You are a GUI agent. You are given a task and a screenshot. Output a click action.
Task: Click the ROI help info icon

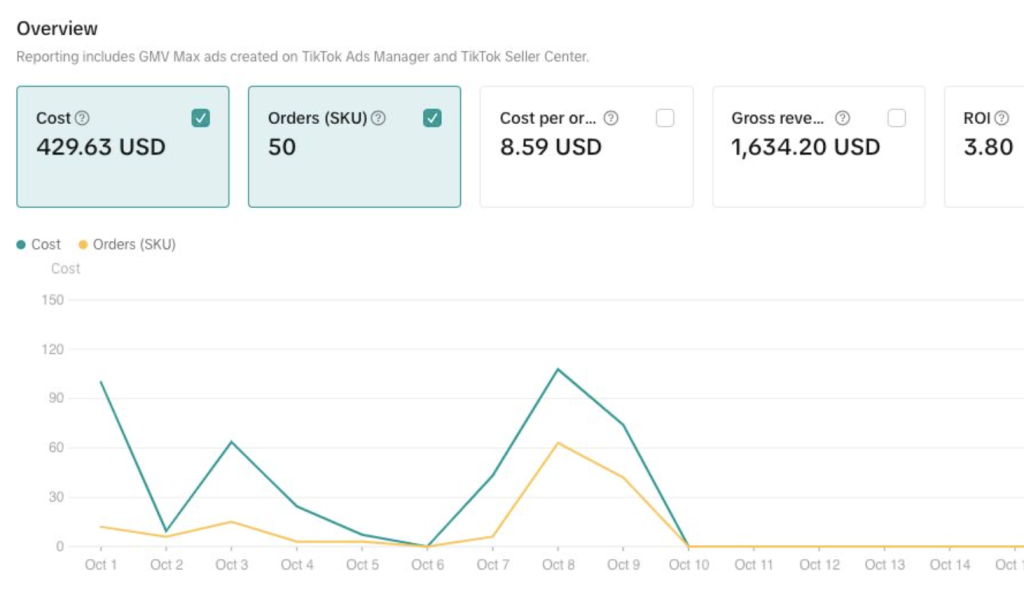coord(1002,118)
